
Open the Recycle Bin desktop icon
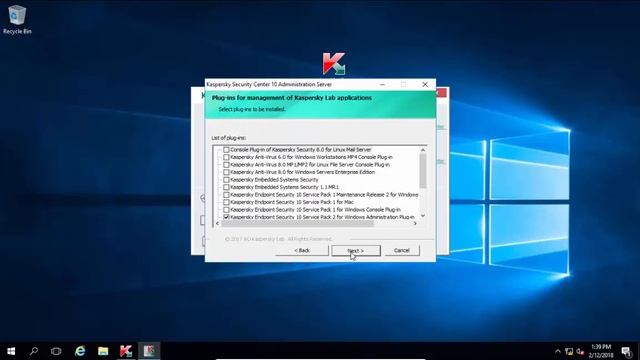click(x=17, y=20)
